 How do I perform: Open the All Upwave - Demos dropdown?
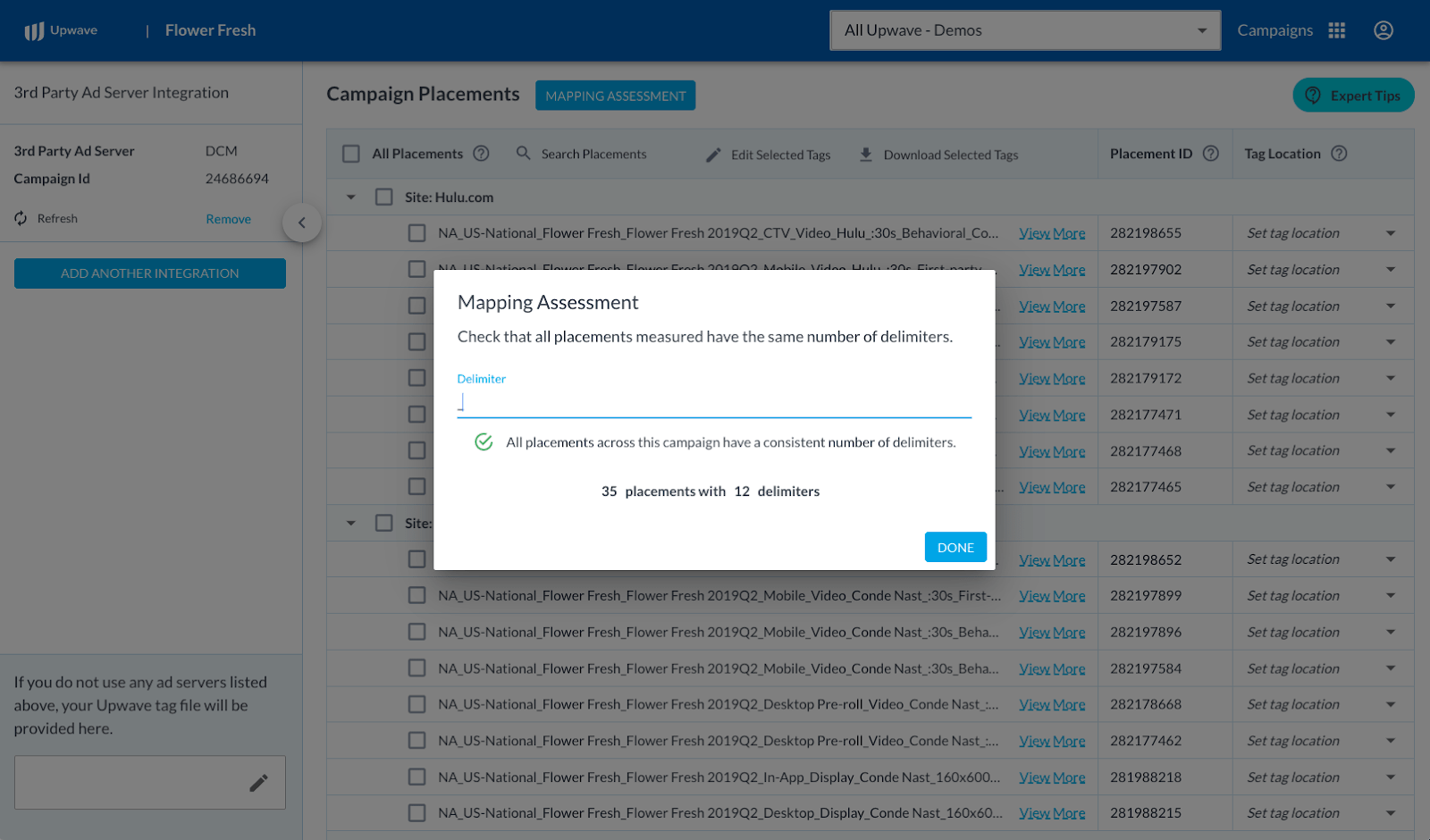click(x=1025, y=30)
